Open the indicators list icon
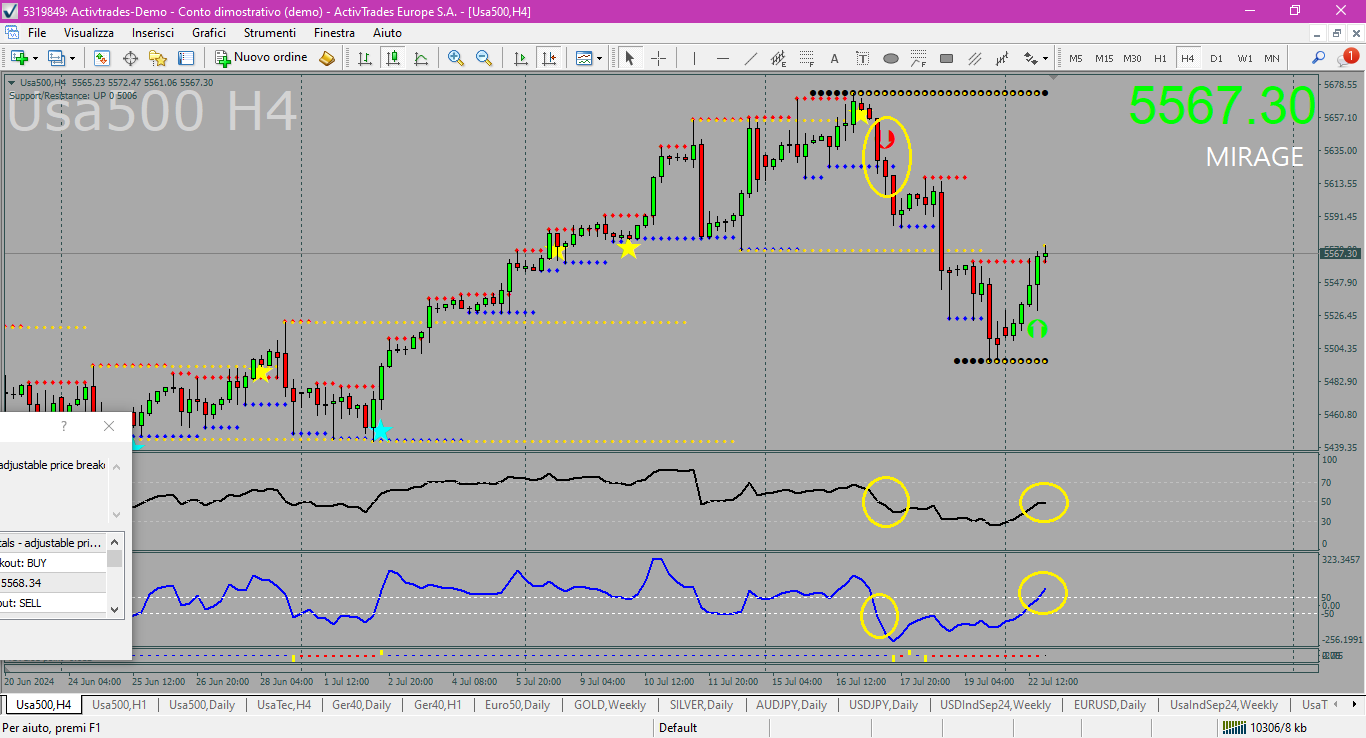Screen dimensions: 1366x738 tap(584, 58)
